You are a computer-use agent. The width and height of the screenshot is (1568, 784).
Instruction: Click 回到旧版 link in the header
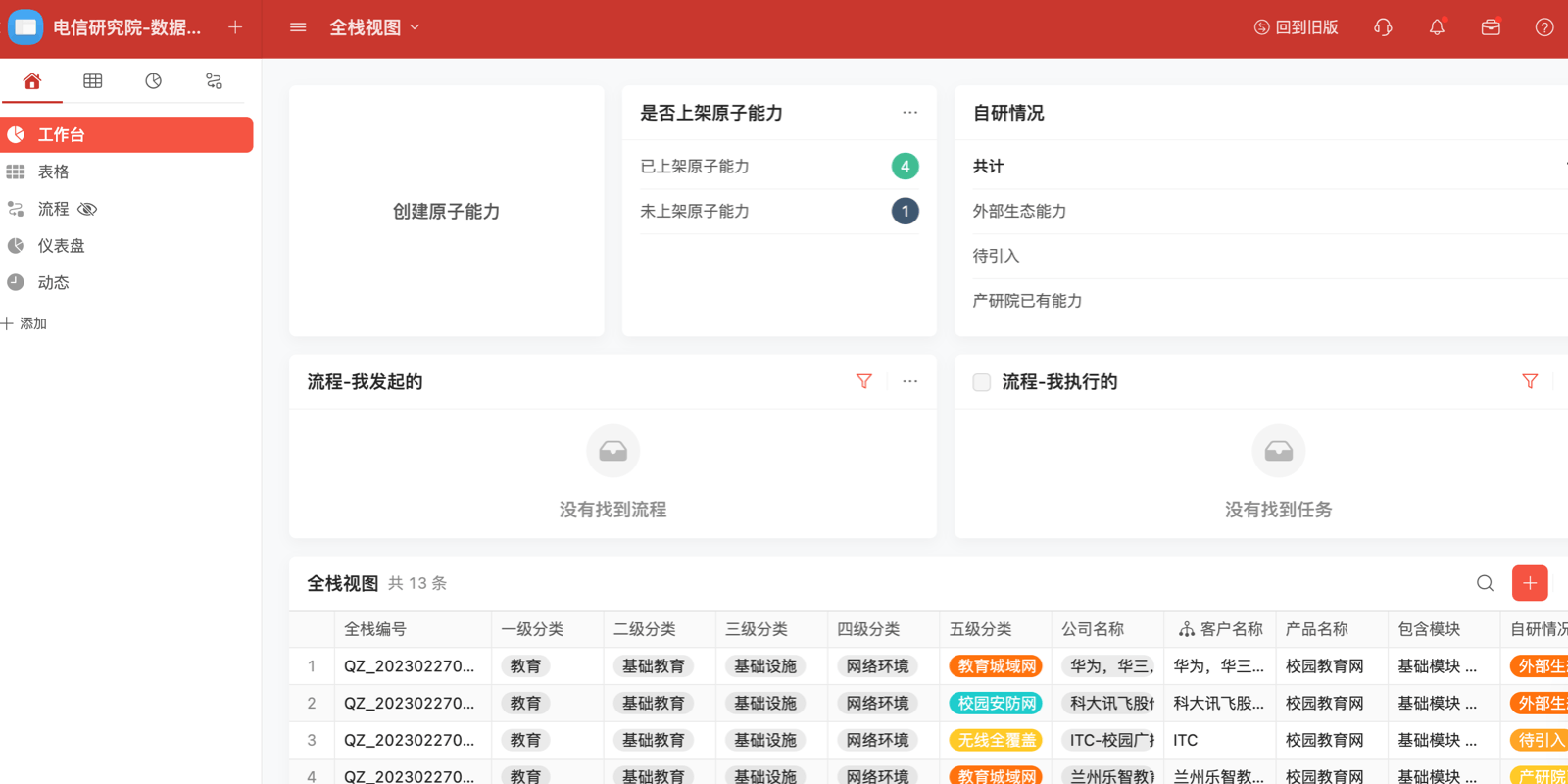point(1296,27)
